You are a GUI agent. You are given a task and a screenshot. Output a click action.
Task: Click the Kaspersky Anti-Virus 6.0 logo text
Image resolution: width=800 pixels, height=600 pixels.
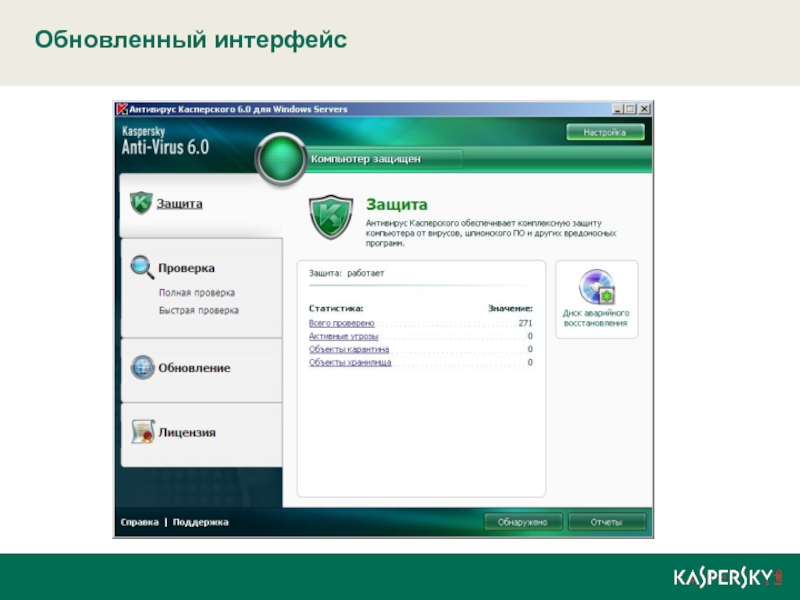click(165, 140)
